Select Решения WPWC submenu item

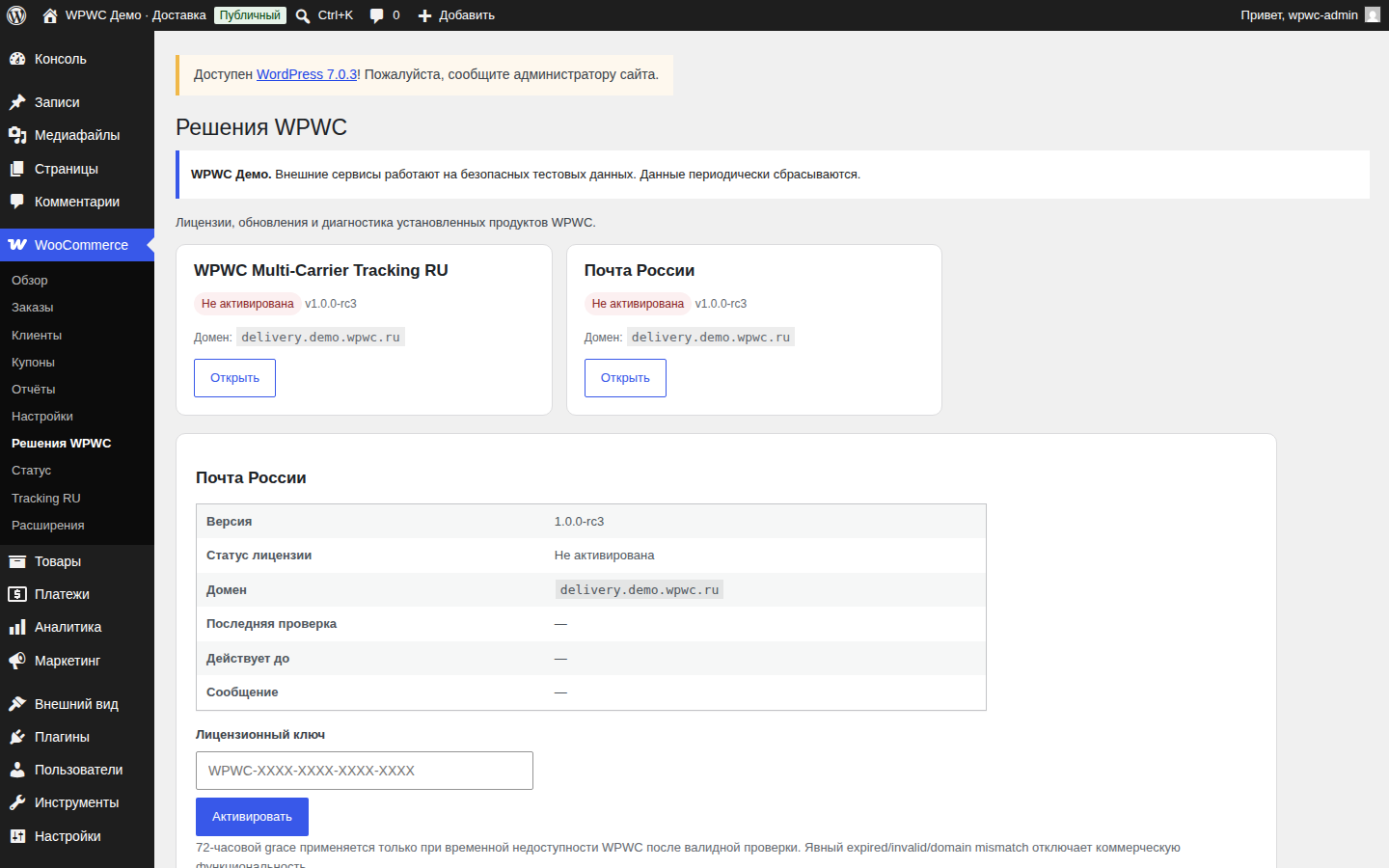62,444
